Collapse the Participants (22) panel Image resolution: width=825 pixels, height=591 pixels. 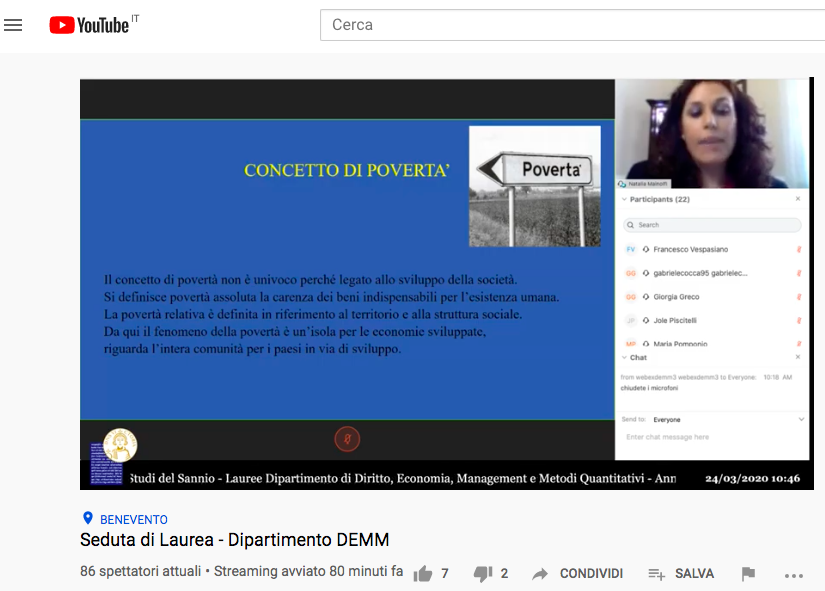[624, 199]
